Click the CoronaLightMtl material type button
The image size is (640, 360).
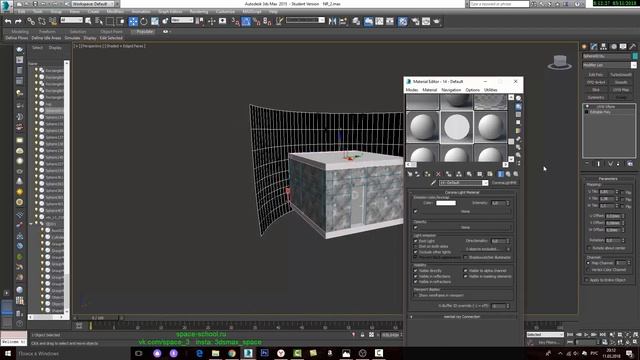[x=504, y=183]
